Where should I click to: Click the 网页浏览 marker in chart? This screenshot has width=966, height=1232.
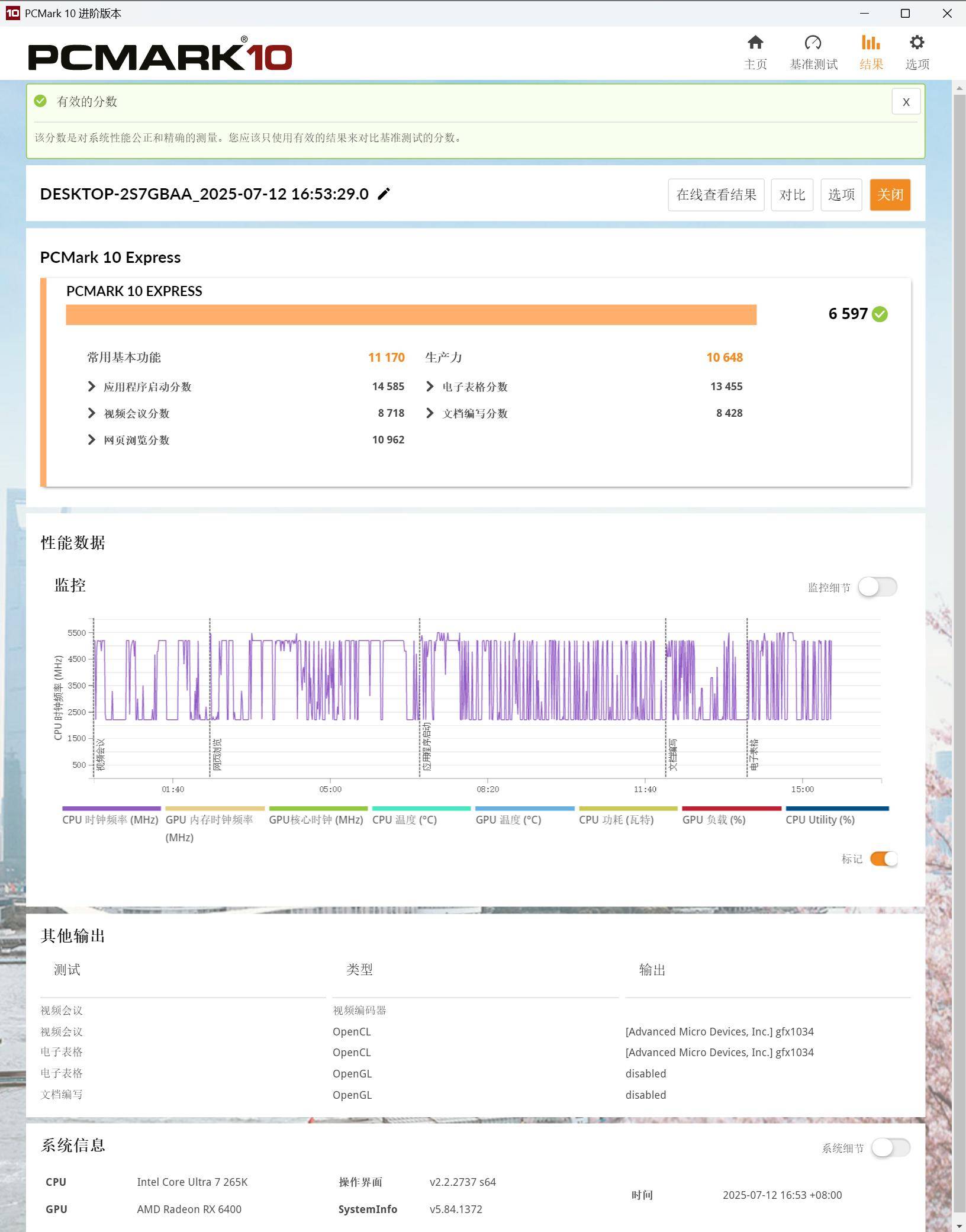217,754
